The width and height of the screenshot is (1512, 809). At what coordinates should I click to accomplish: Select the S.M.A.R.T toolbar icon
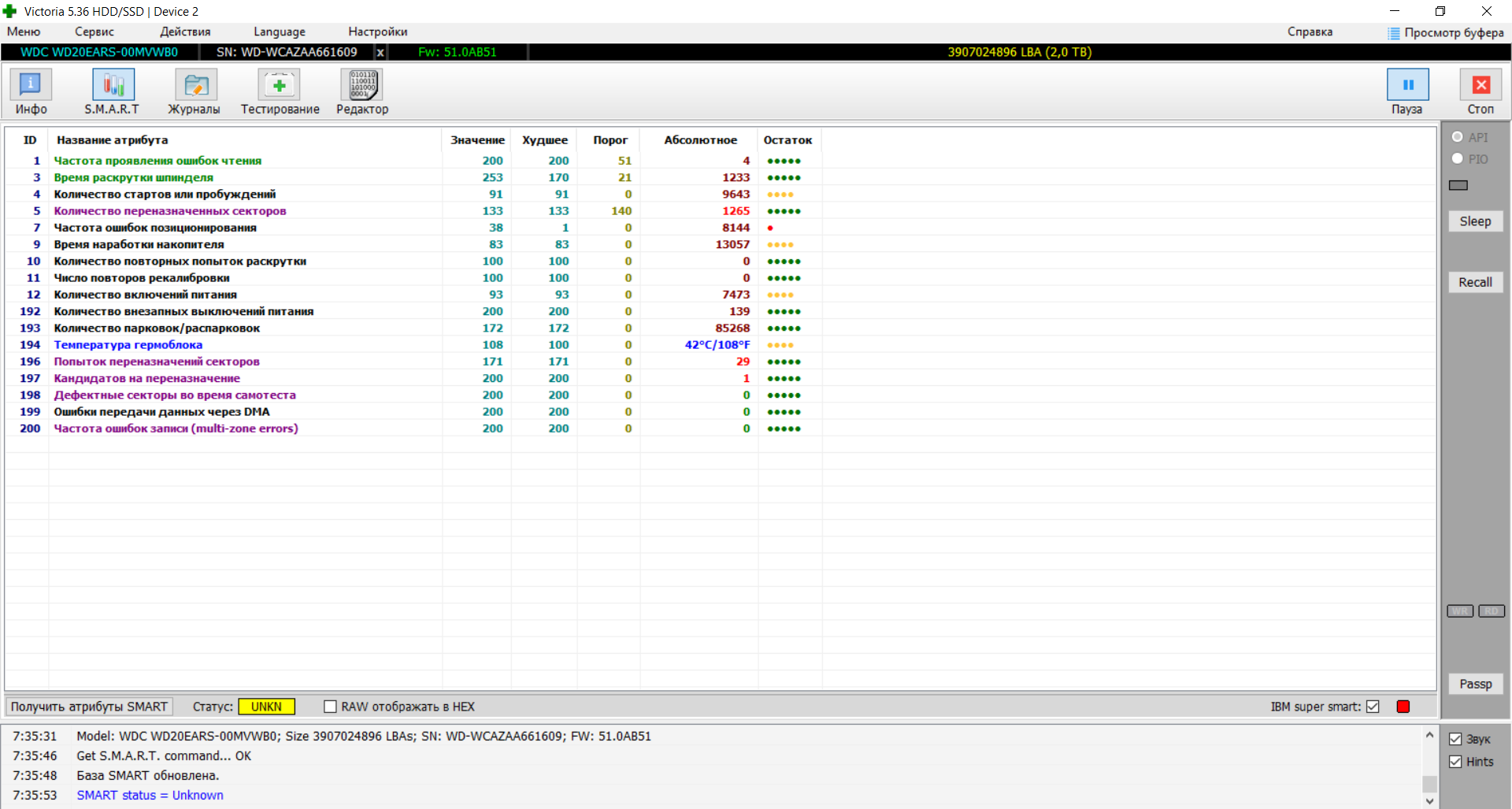tap(113, 85)
